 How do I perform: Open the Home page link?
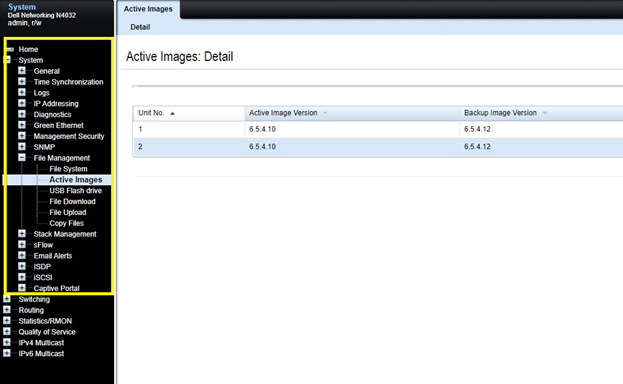point(28,49)
